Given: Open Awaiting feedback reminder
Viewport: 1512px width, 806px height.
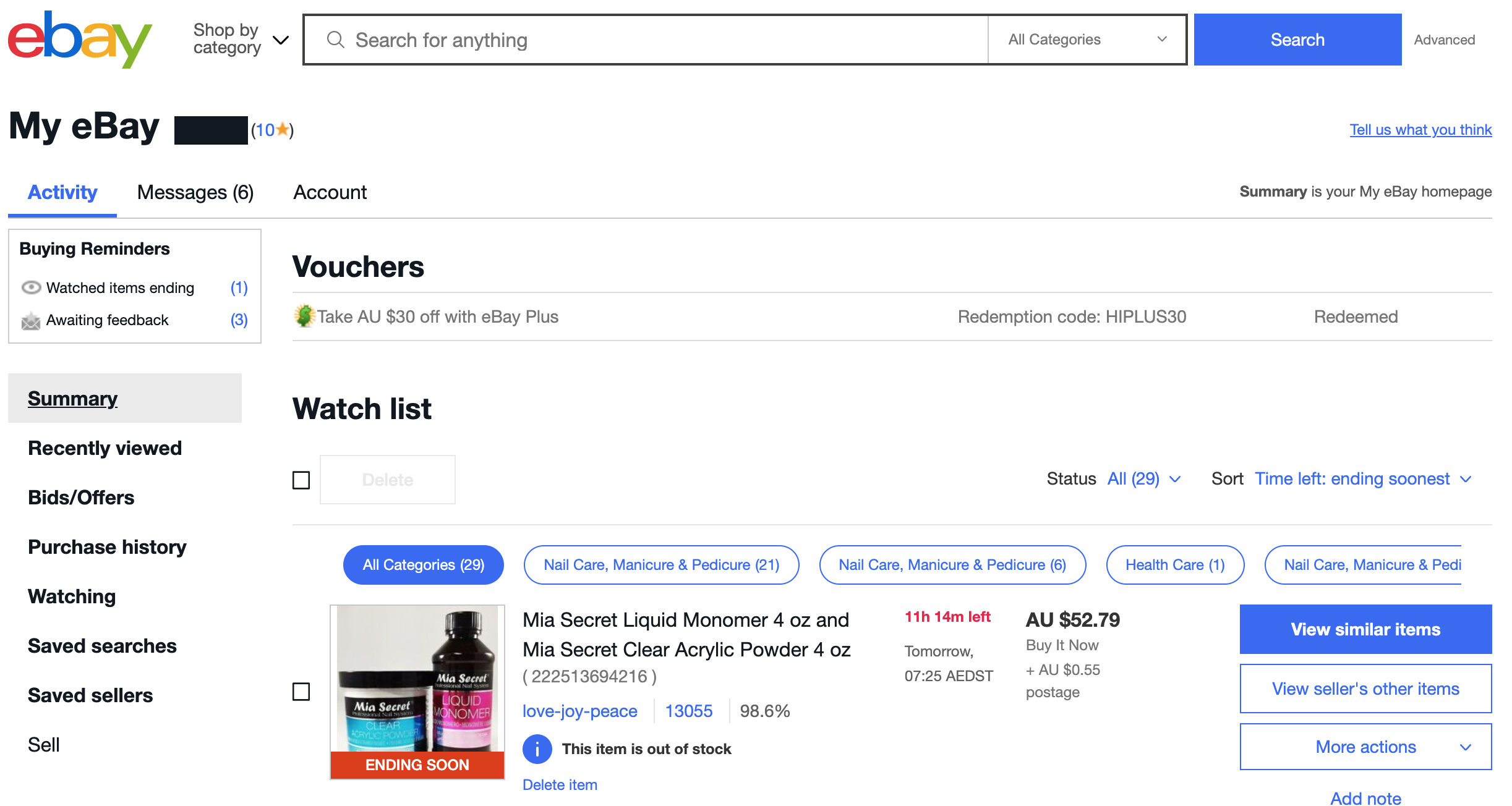Looking at the screenshot, I should point(107,320).
